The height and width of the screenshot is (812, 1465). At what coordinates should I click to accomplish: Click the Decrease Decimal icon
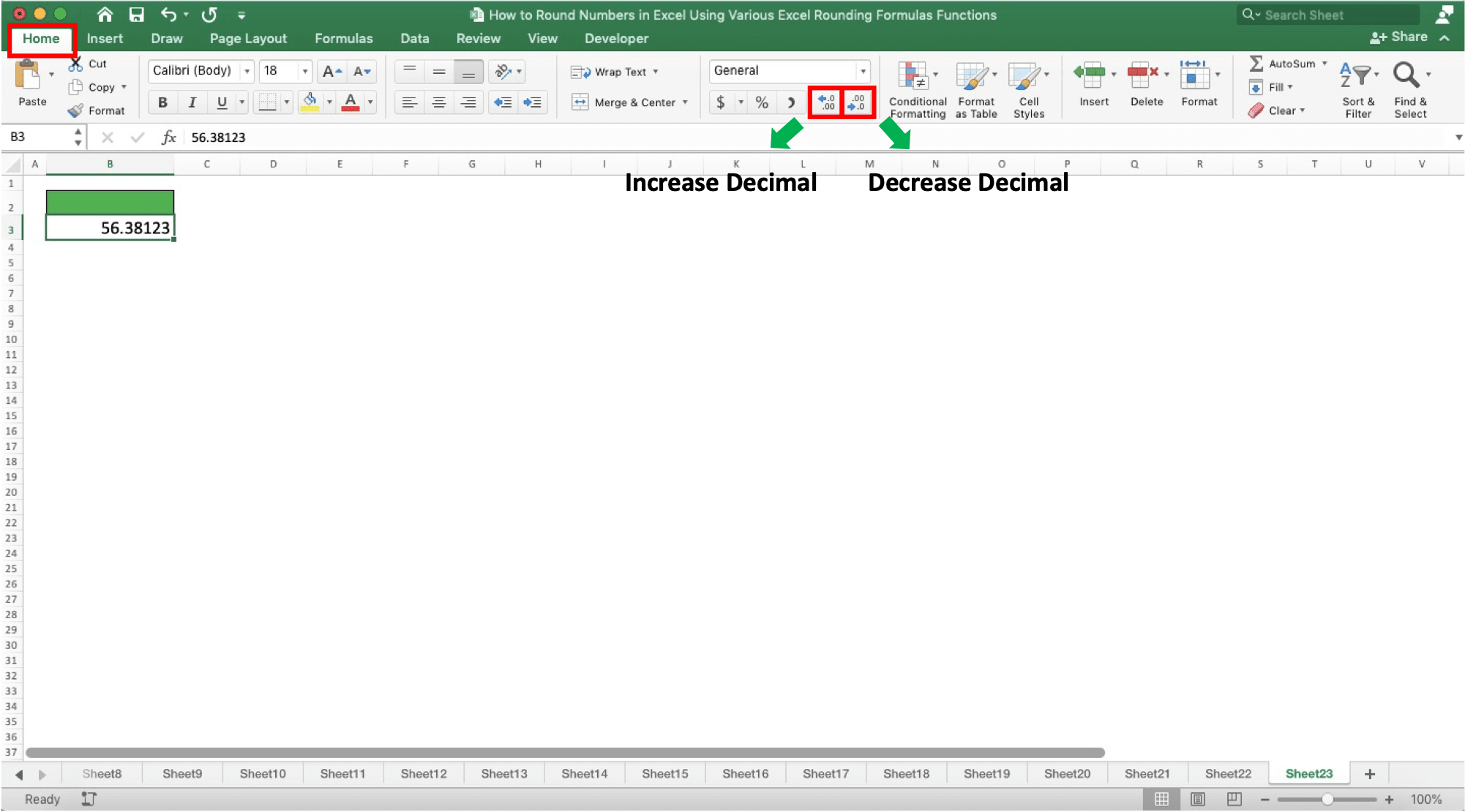857,102
